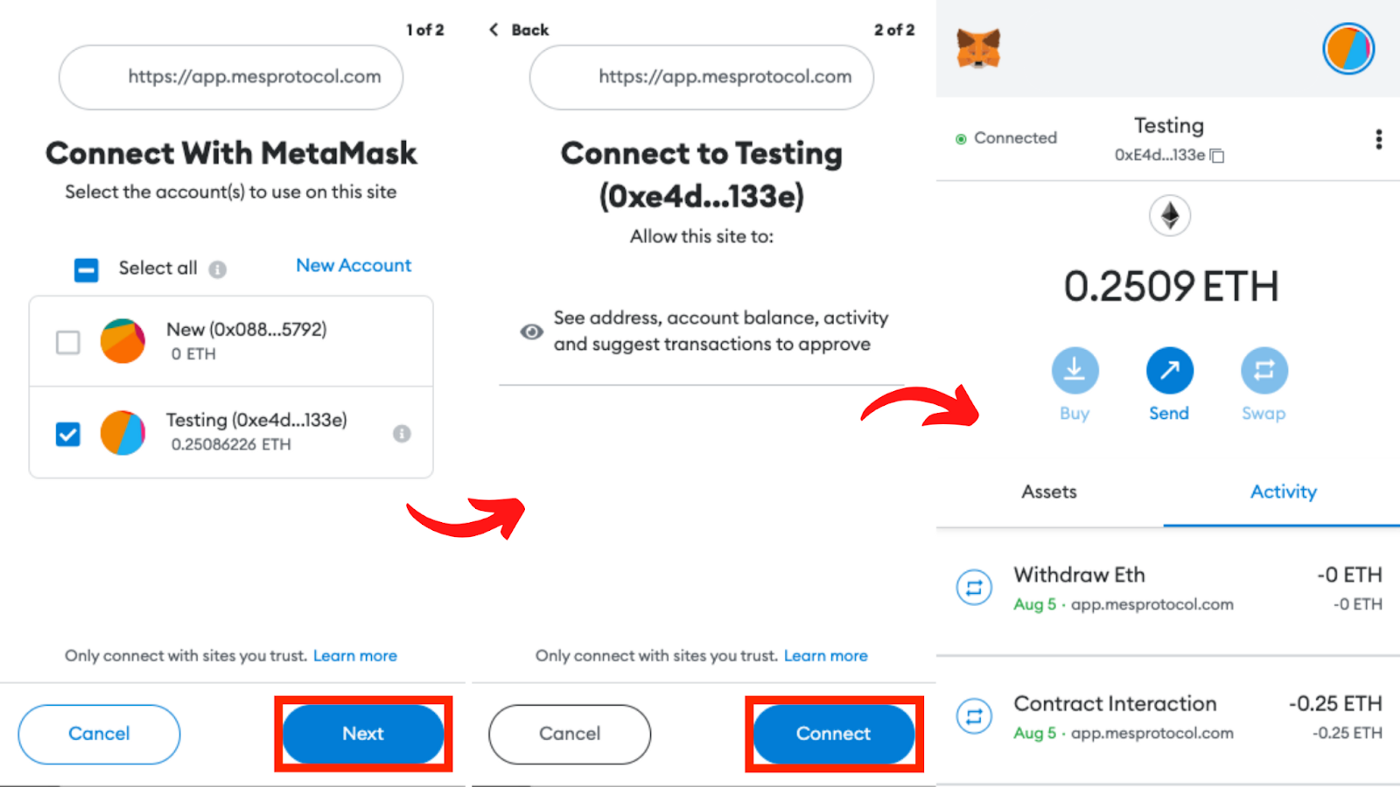Copy the Testing account address
Viewport: 1400px width, 787px height.
pyautogui.click(x=1217, y=156)
